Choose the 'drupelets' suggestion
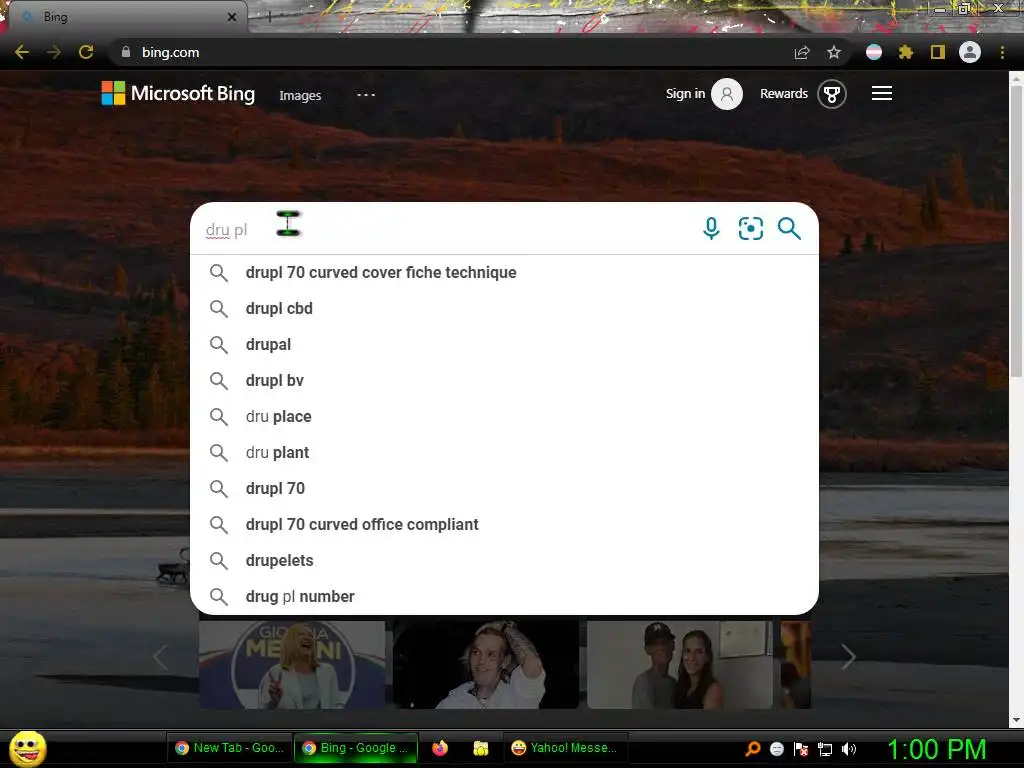Screen dimensions: 1024x768 pos(504,560)
